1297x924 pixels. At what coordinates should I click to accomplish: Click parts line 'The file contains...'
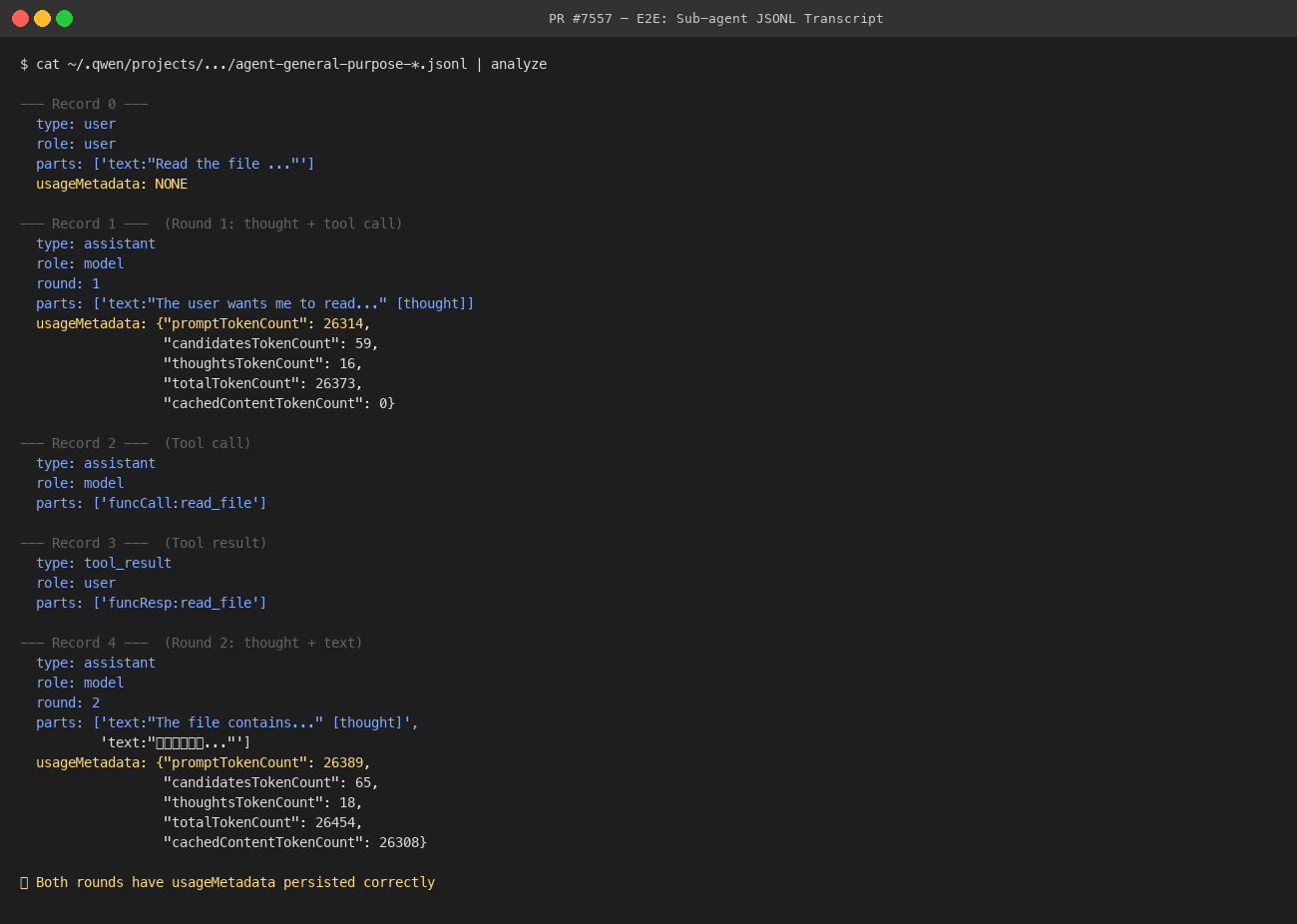coord(227,722)
